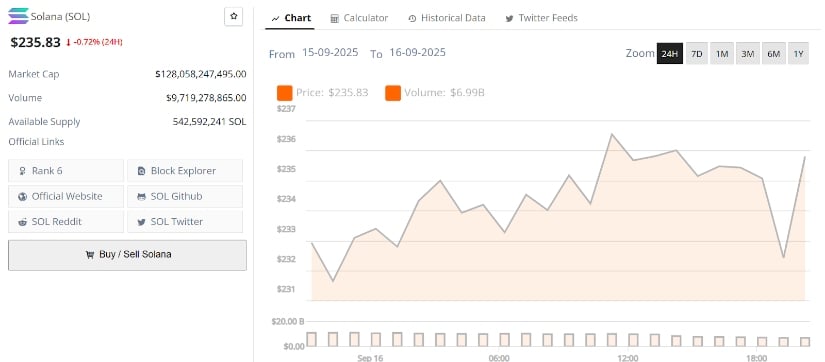Image resolution: width=825 pixels, height=362 pixels.
Task: Switch to Historical Data tab
Action: [x=447, y=18]
